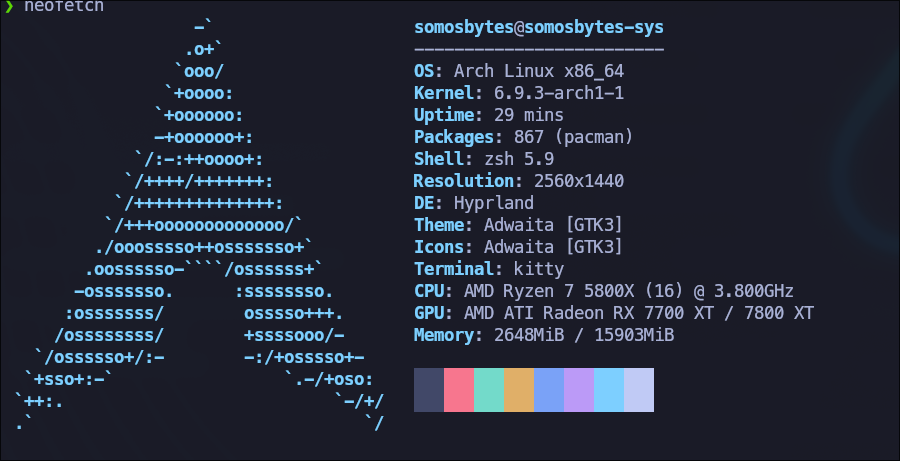Click the Arch Linux ASCII logo
The height and width of the screenshot is (461, 900).
[200, 226]
